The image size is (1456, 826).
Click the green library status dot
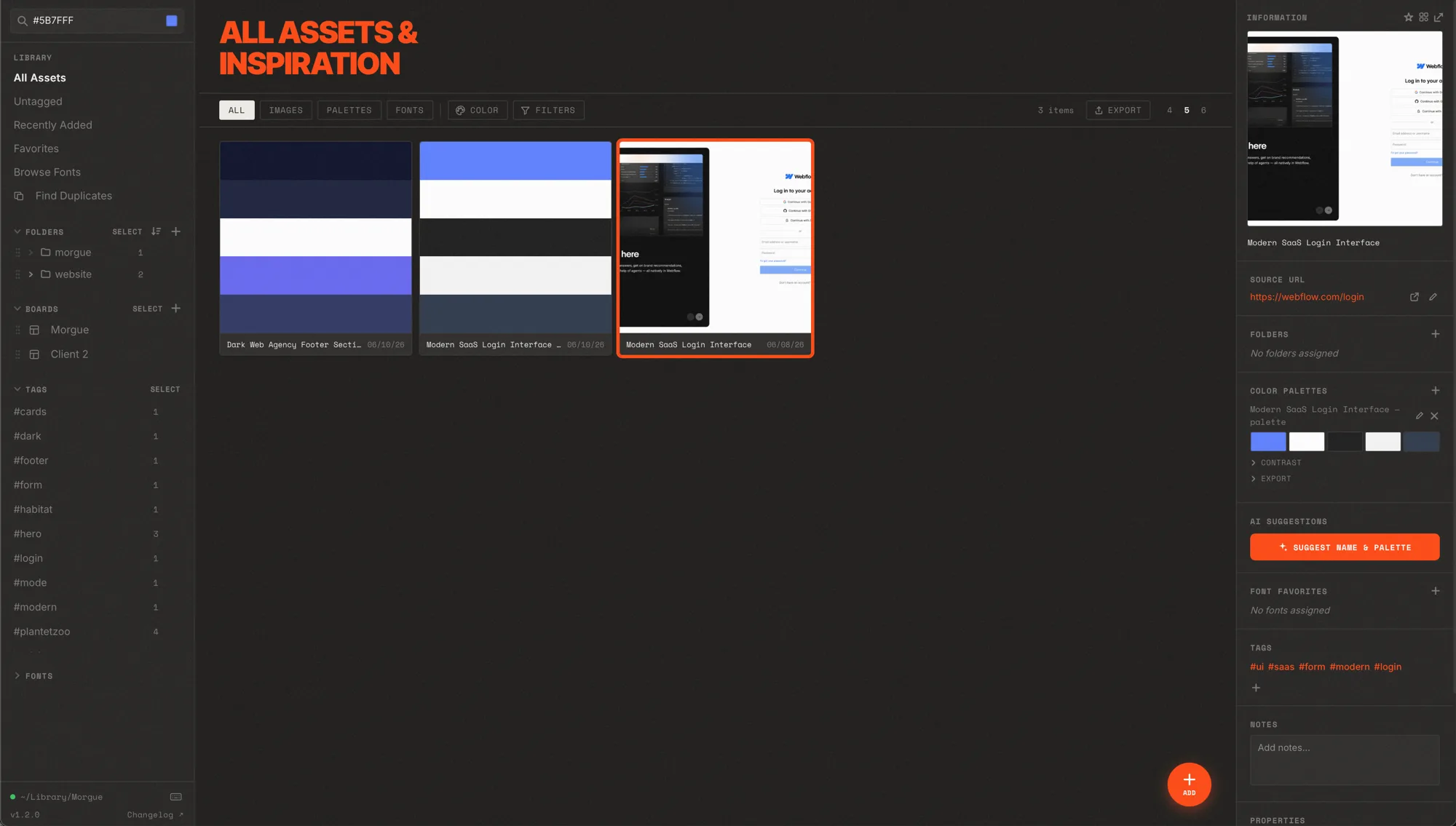pyautogui.click(x=13, y=797)
